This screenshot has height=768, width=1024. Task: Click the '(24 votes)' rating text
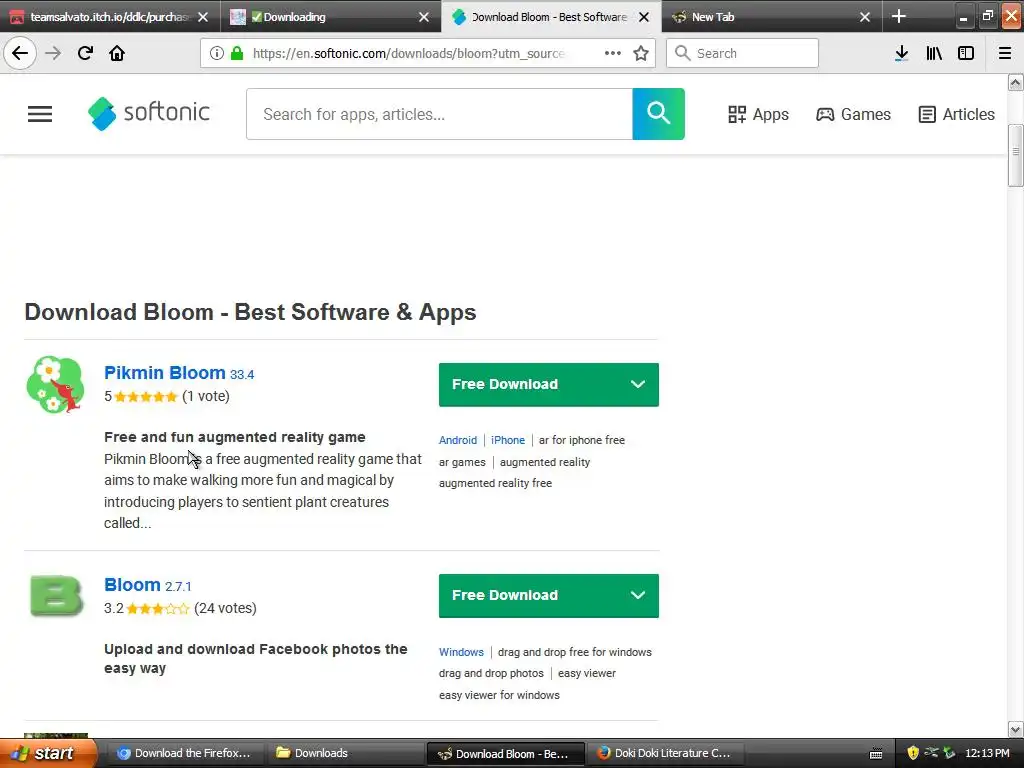(225, 608)
